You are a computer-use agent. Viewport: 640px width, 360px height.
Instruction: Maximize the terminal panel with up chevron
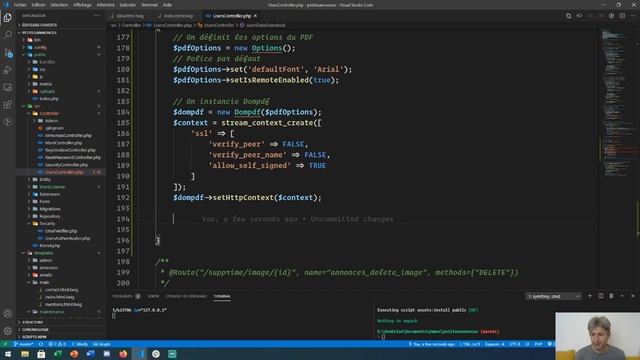622,296
